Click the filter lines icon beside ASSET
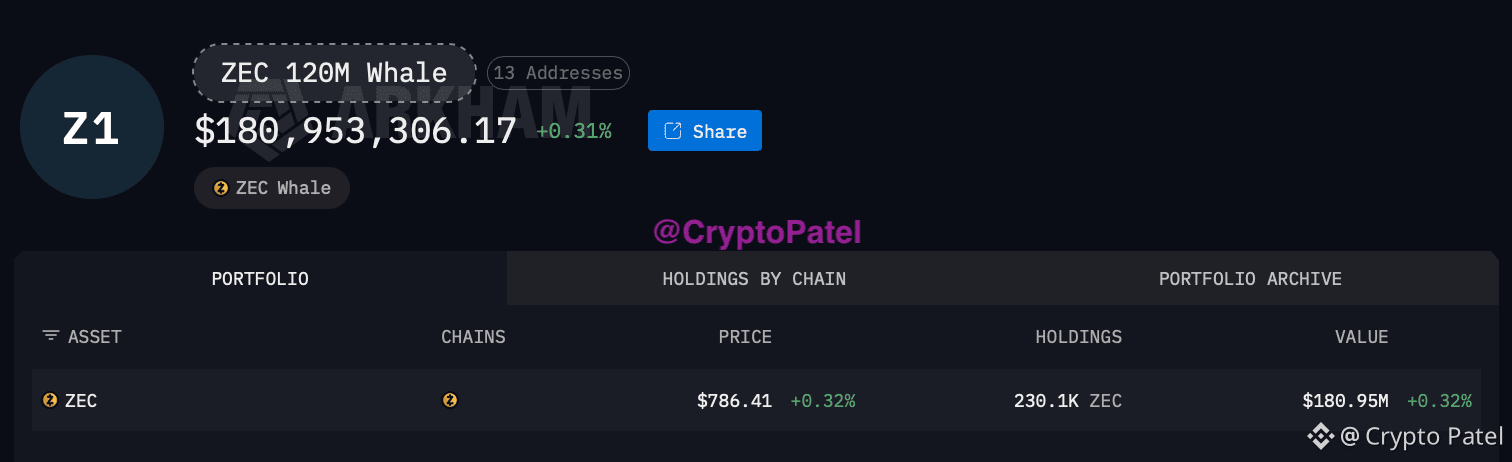 coord(51,336)
